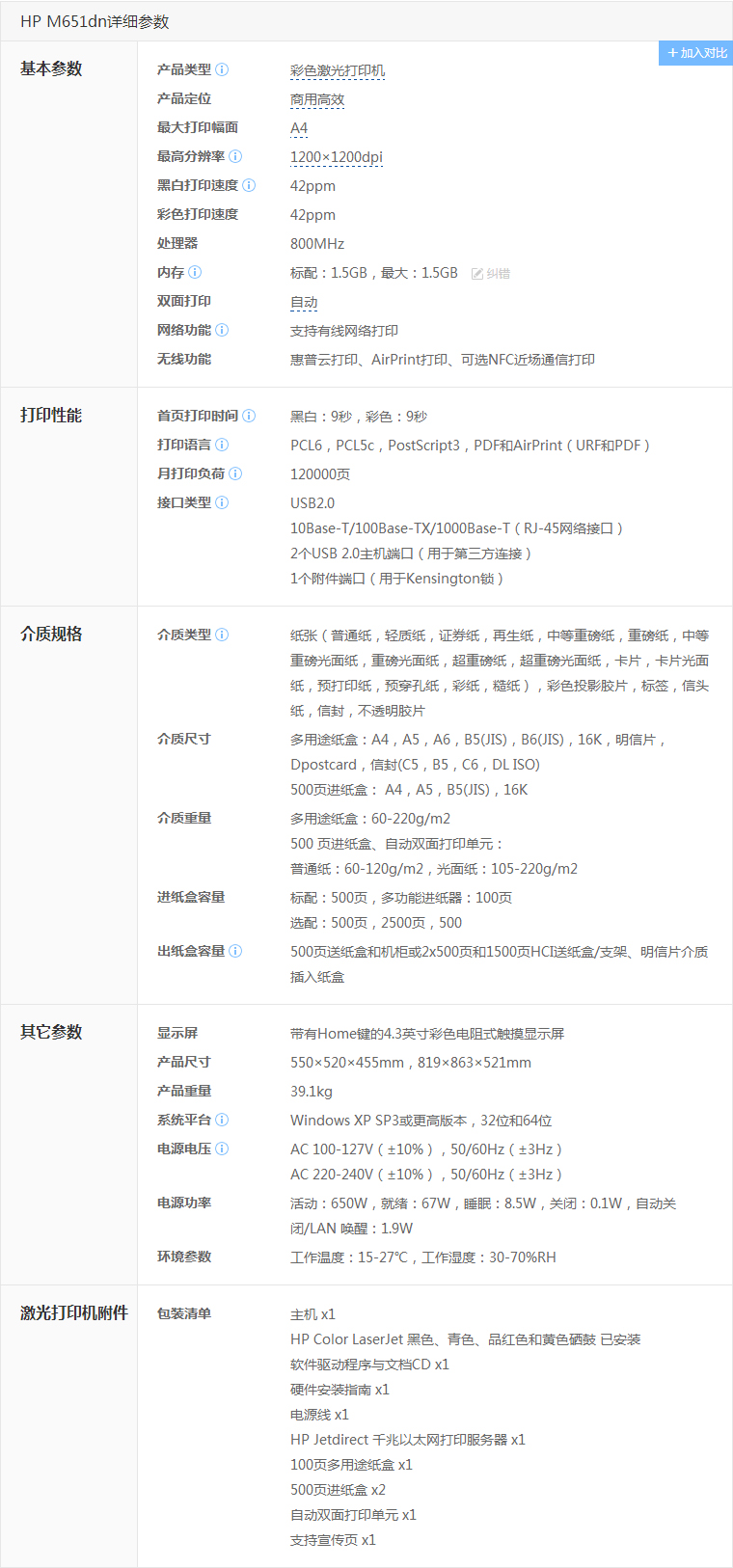Open info icon beside 出纸盒容量
The width and height of the screenshot is (733, 1568).
pyautogui.click(x=235, y=951)
